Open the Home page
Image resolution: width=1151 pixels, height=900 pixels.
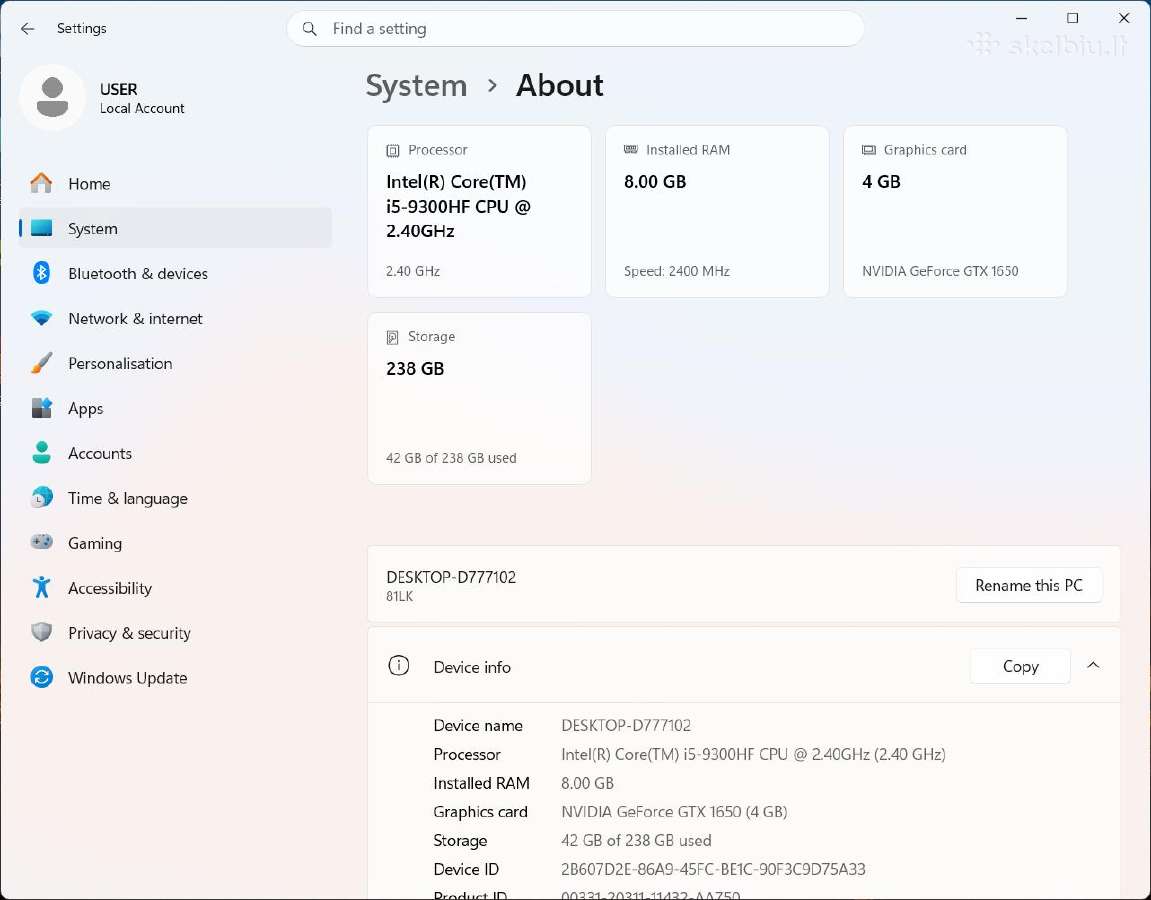click(175, 184)
